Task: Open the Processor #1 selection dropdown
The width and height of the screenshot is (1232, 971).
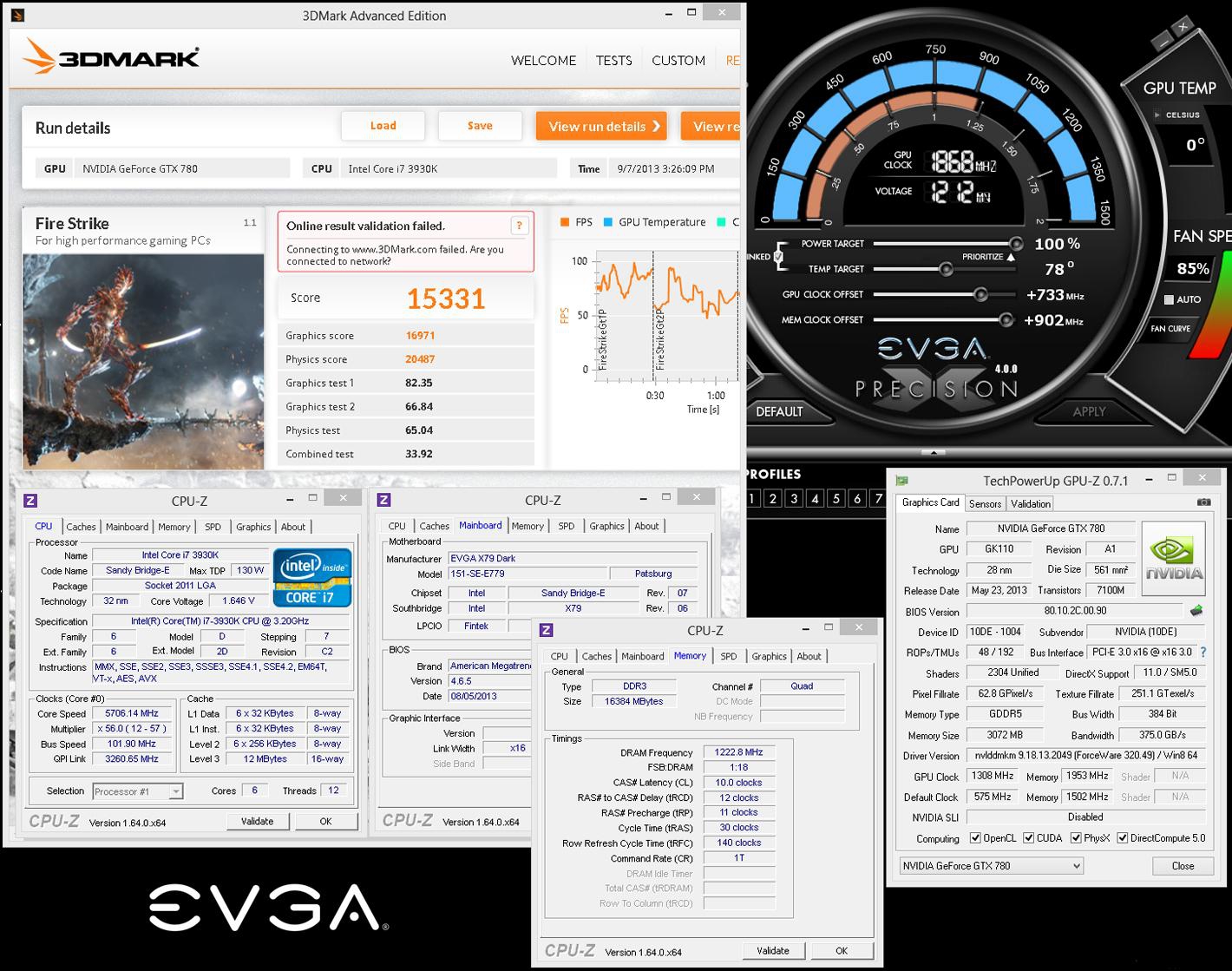Action: coord(137,791)
